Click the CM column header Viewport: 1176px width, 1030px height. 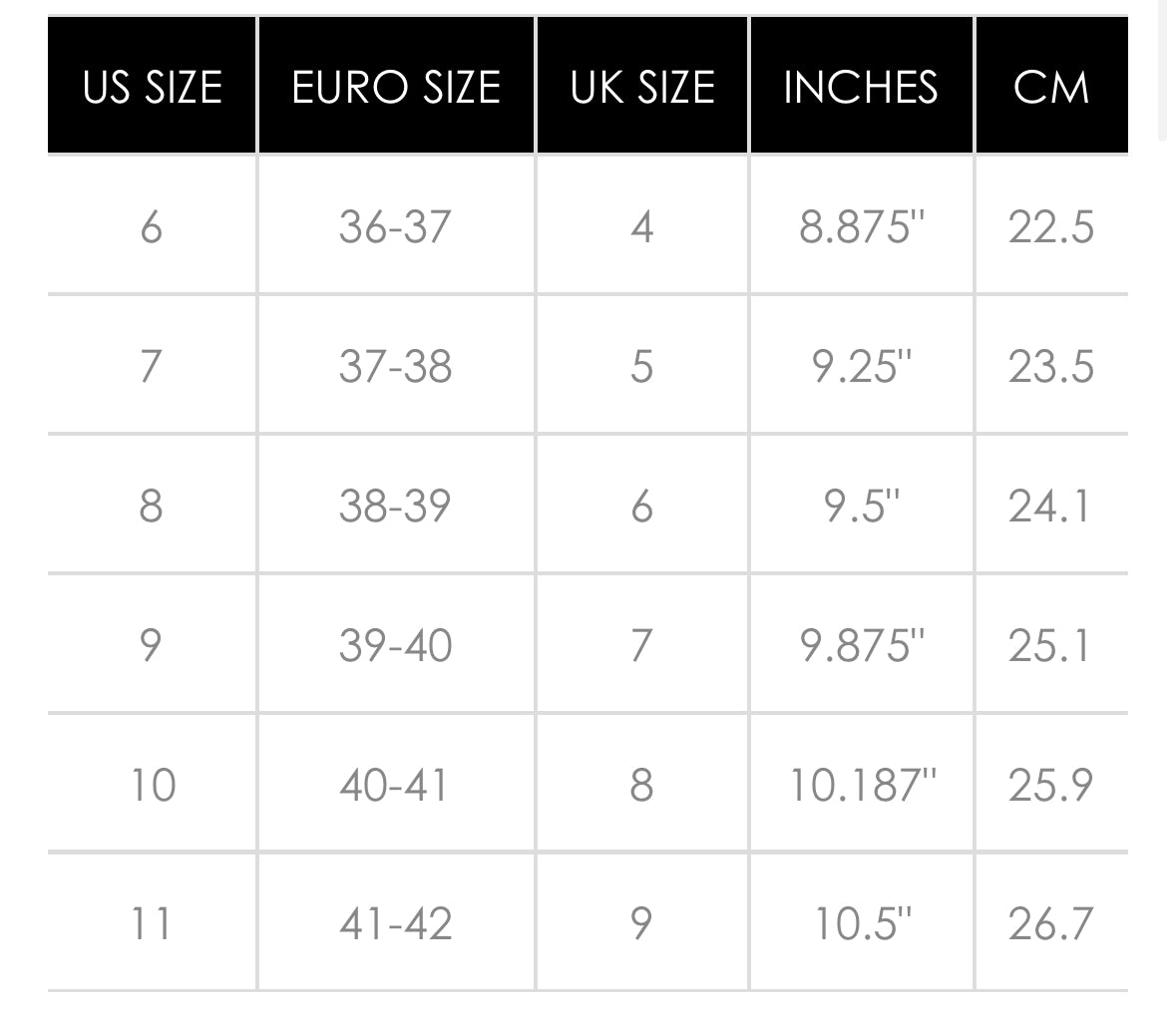(x=1051, y=87)
